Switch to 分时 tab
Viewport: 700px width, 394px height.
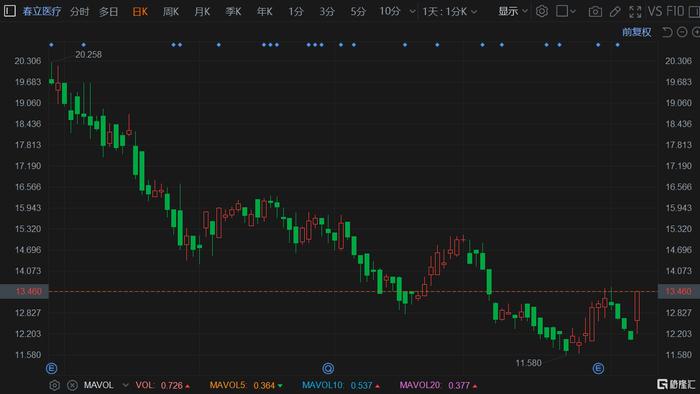pyautogui.click(x=80, y=12)
